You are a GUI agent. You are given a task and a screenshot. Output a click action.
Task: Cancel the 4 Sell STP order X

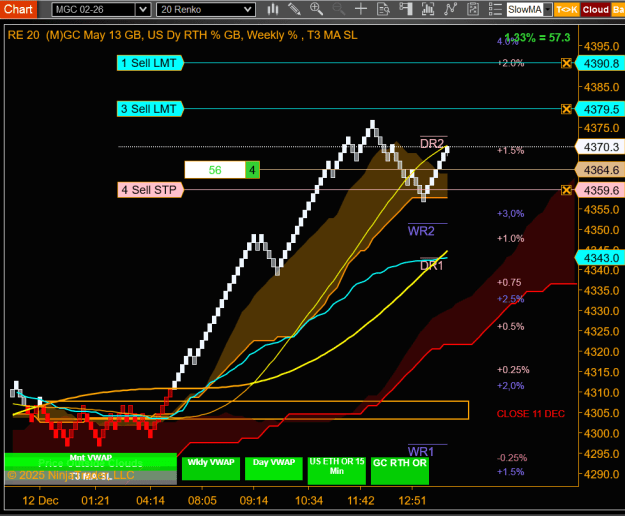[566, 190]
